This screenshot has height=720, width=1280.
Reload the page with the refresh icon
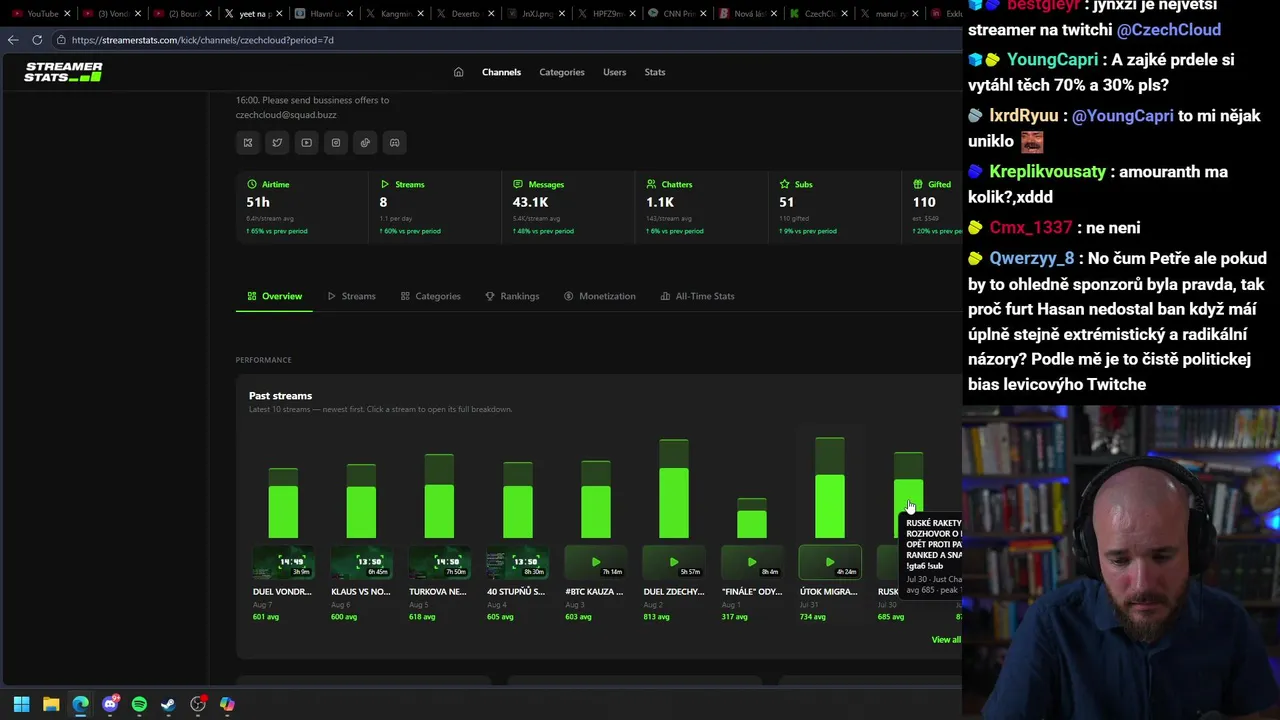[37, 40]
